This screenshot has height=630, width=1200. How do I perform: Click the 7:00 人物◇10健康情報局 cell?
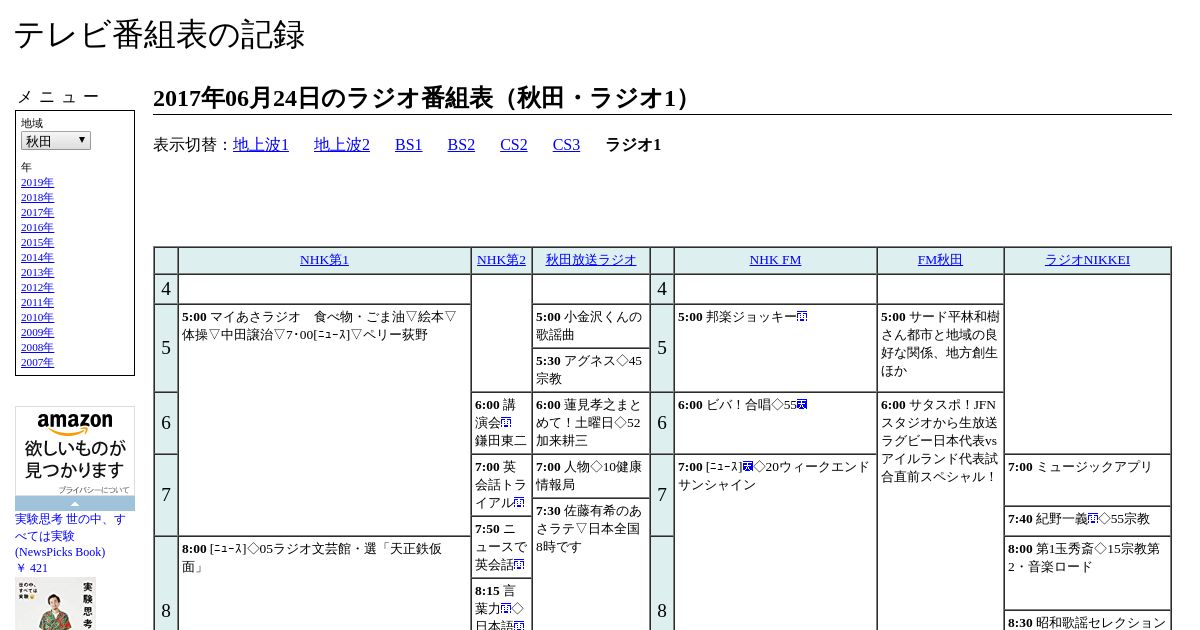point(591,476)
